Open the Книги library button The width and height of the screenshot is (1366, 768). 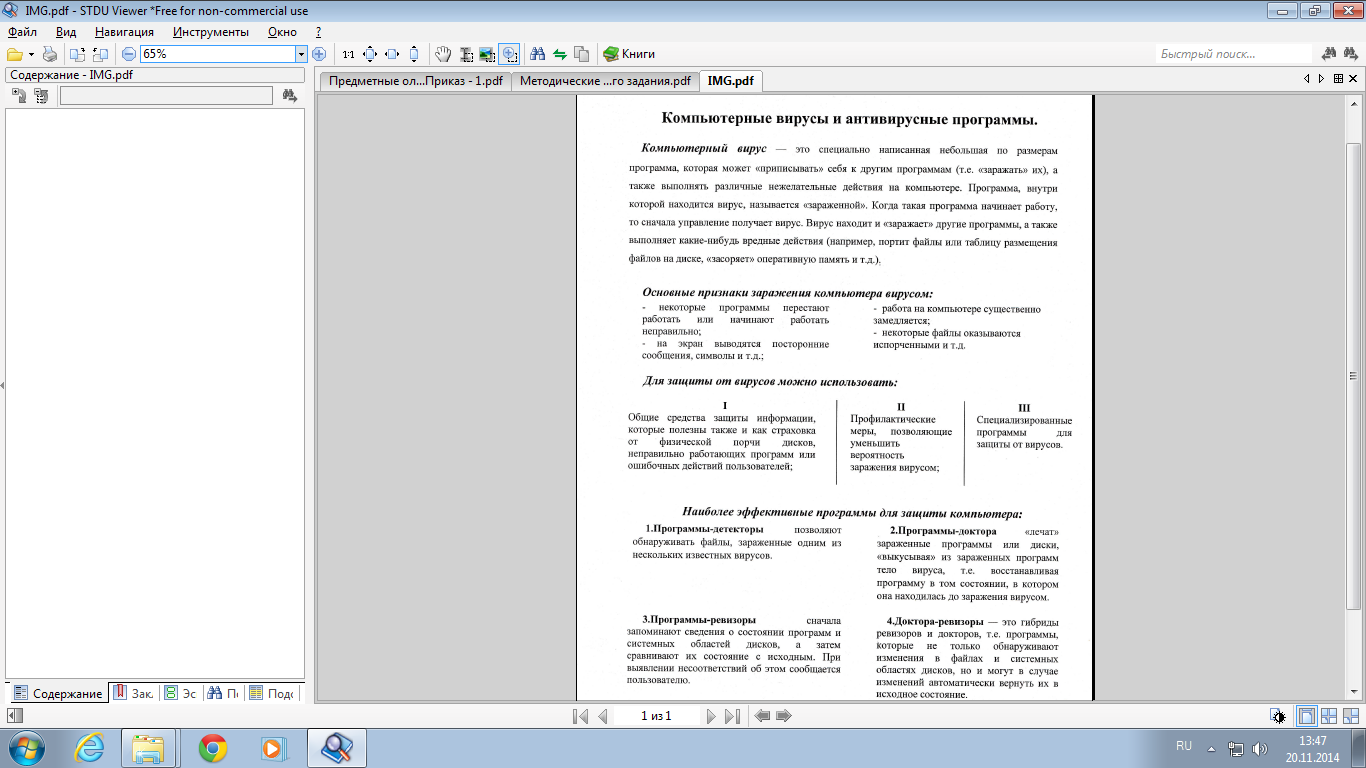point(629,54)
